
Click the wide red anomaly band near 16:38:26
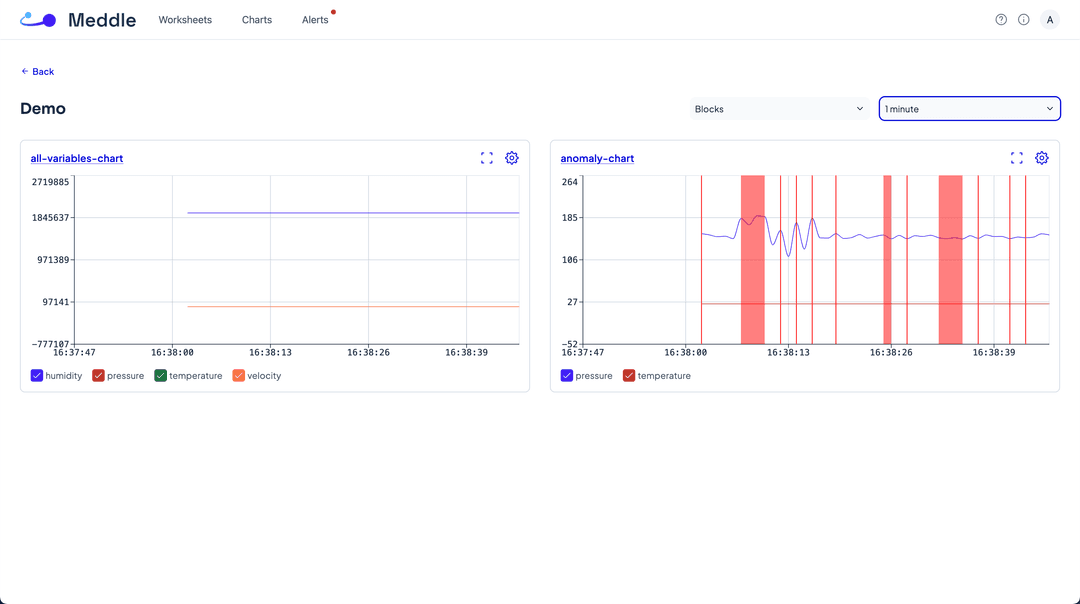pos(887,260)
